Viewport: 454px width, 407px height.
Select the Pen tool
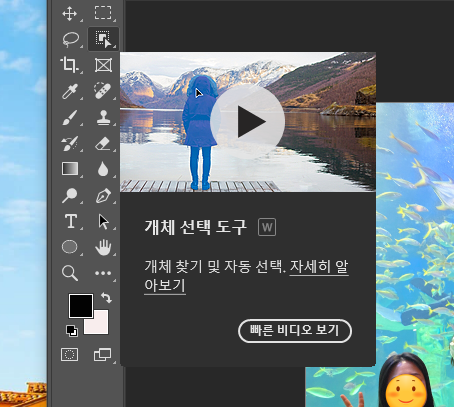pos(103,196)
